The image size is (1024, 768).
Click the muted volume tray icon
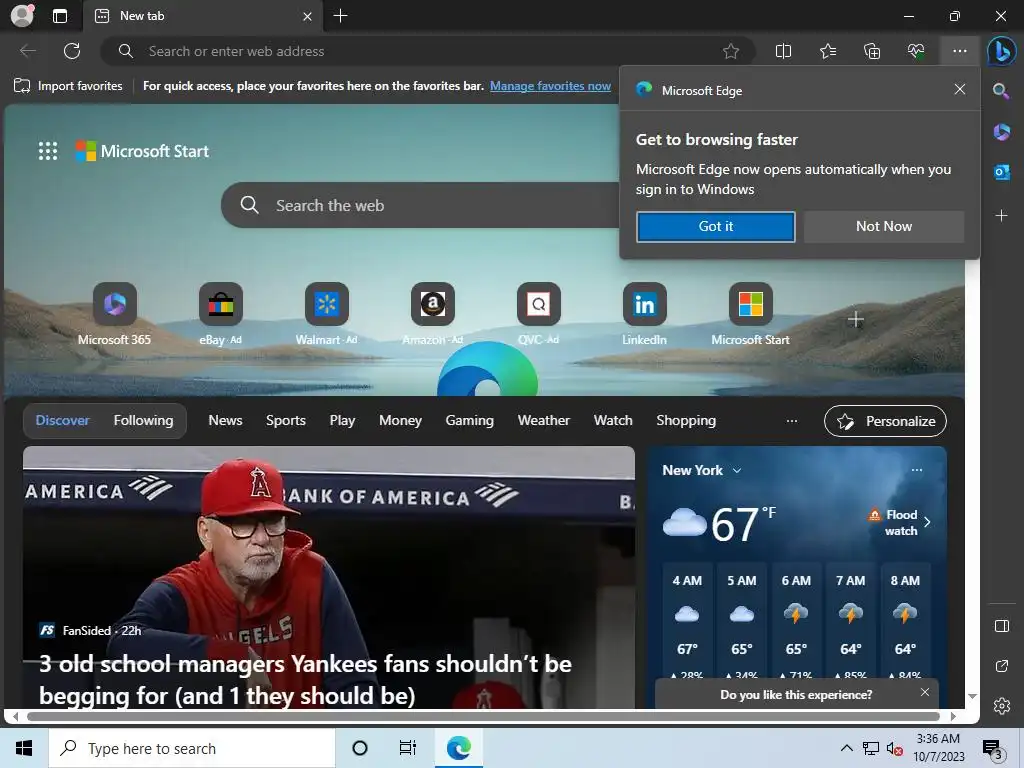pyautogui.click(x=894, y=749)
